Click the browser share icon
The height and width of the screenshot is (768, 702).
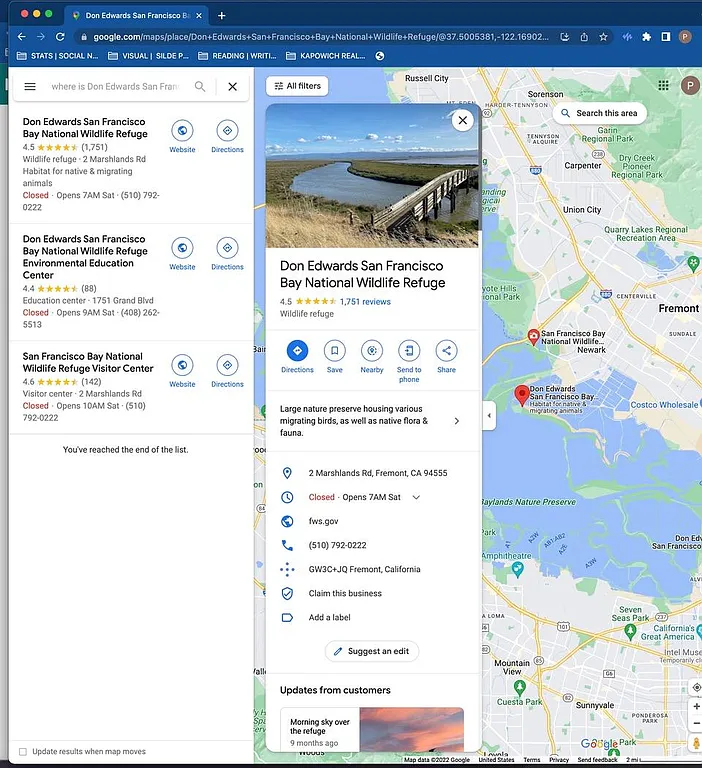(x=584, y=37)
